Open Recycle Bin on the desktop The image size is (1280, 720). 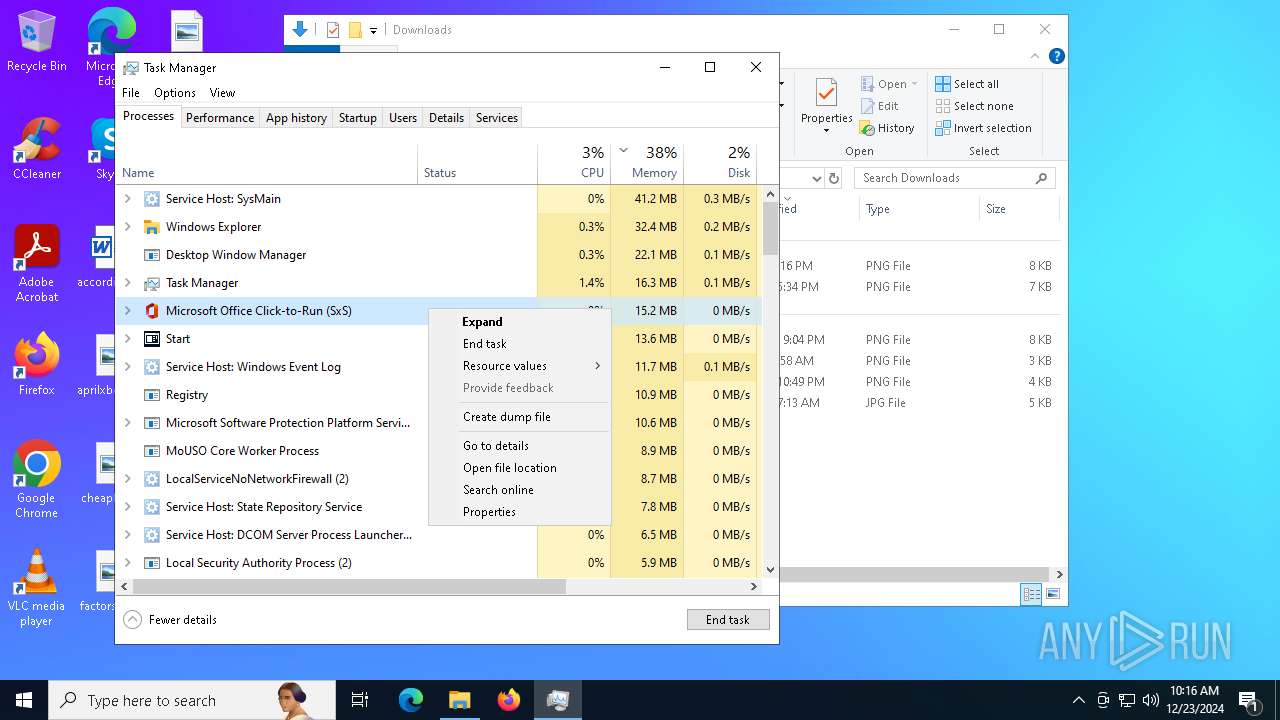tap(37, 42)
